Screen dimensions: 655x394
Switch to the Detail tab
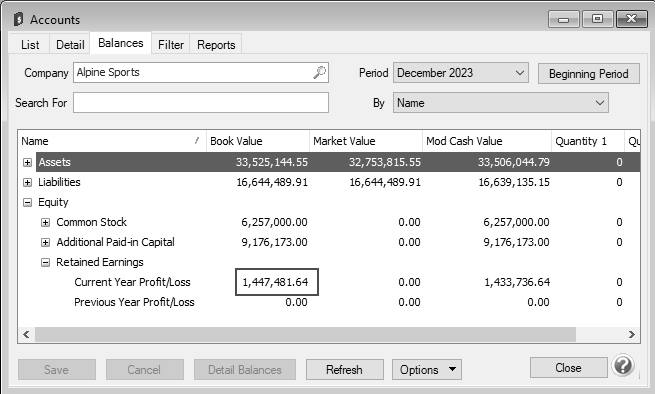point(70,45)
